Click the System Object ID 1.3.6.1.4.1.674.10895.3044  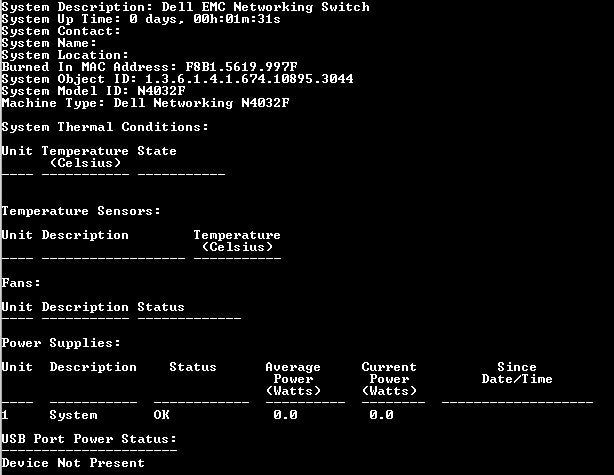coord(249,79)
